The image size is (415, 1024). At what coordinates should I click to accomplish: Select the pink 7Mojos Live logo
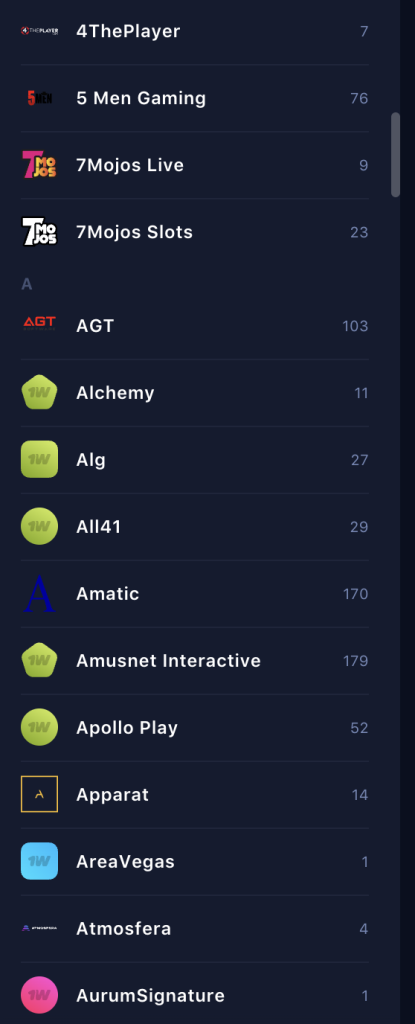tap(39, 165)
